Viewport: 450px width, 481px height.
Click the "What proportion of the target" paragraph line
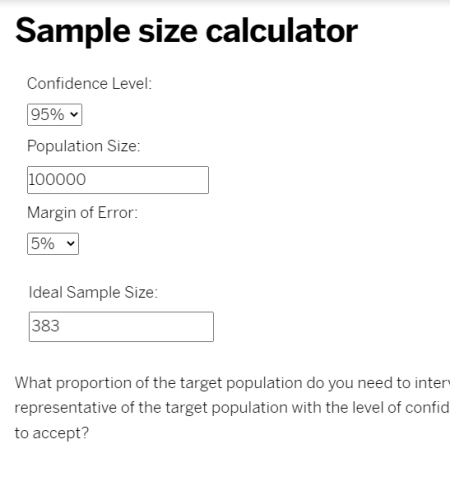coord(232,383)
